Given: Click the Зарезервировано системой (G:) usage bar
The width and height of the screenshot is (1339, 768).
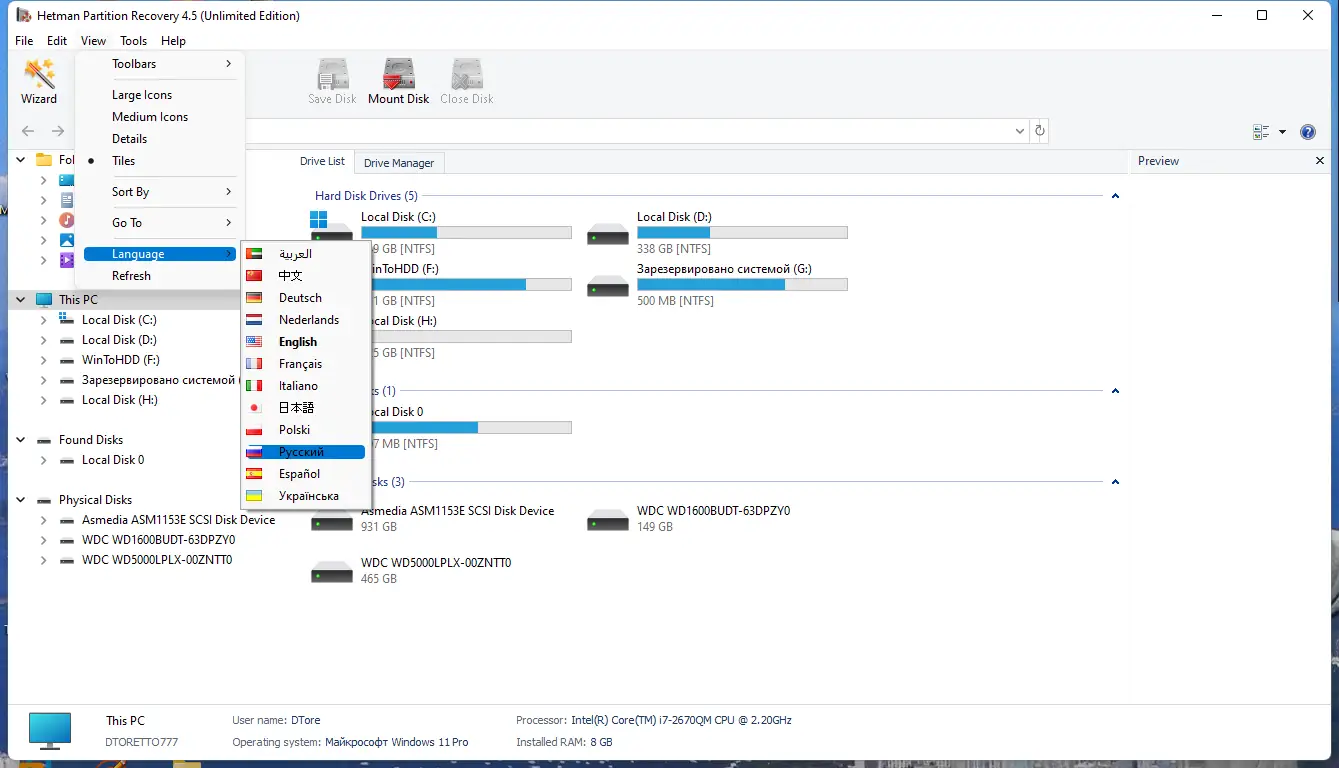Looking at the screenshot, I should [x=742, y=285].
